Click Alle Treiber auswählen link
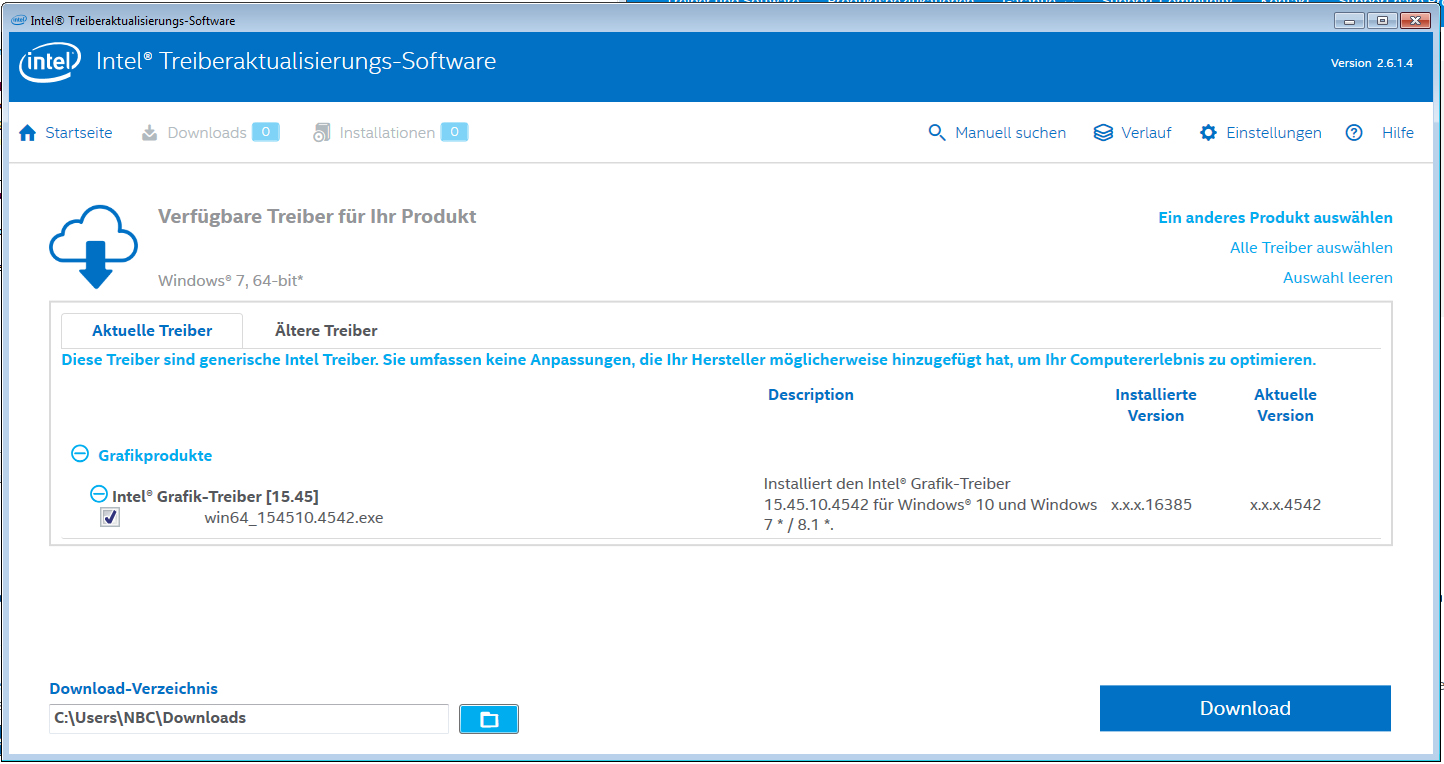Image resolution: width=1444 pixels, height=764 pixels. tap(1311, 247)
